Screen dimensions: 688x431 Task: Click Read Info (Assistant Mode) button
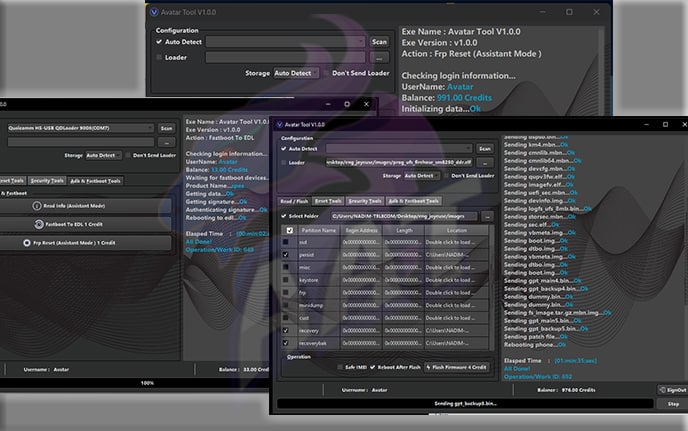85,206
